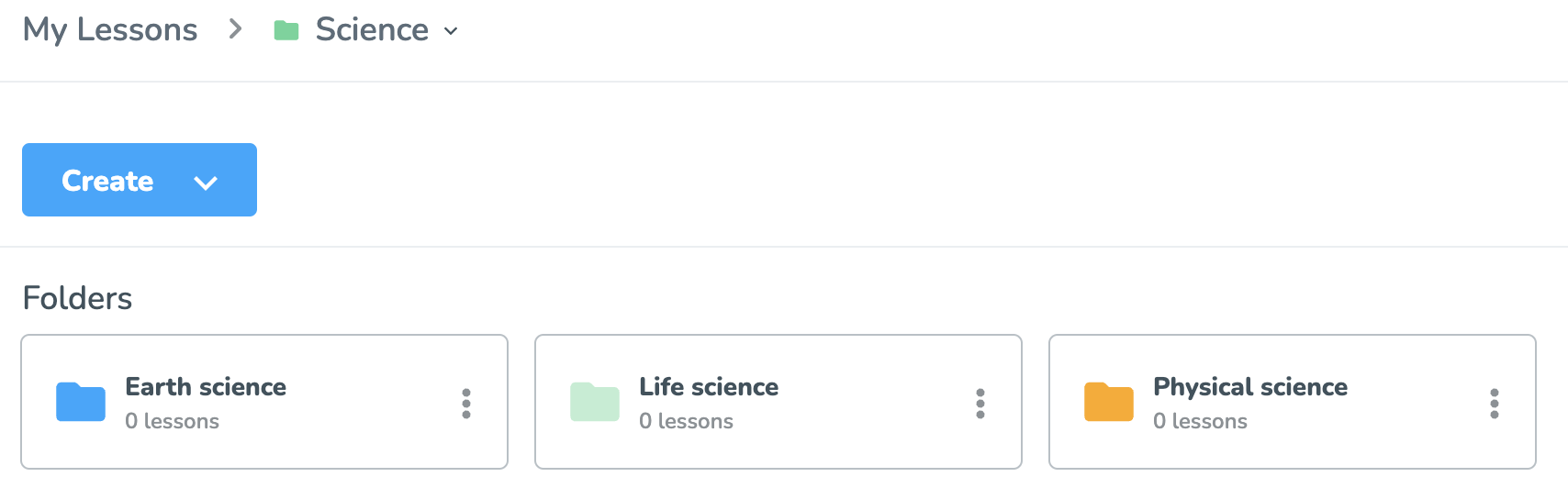Image resolution: width=1568 pixels, height=499 pixels.
Task: Open the Physical science folder options menu
Action: coord(1495,404)
